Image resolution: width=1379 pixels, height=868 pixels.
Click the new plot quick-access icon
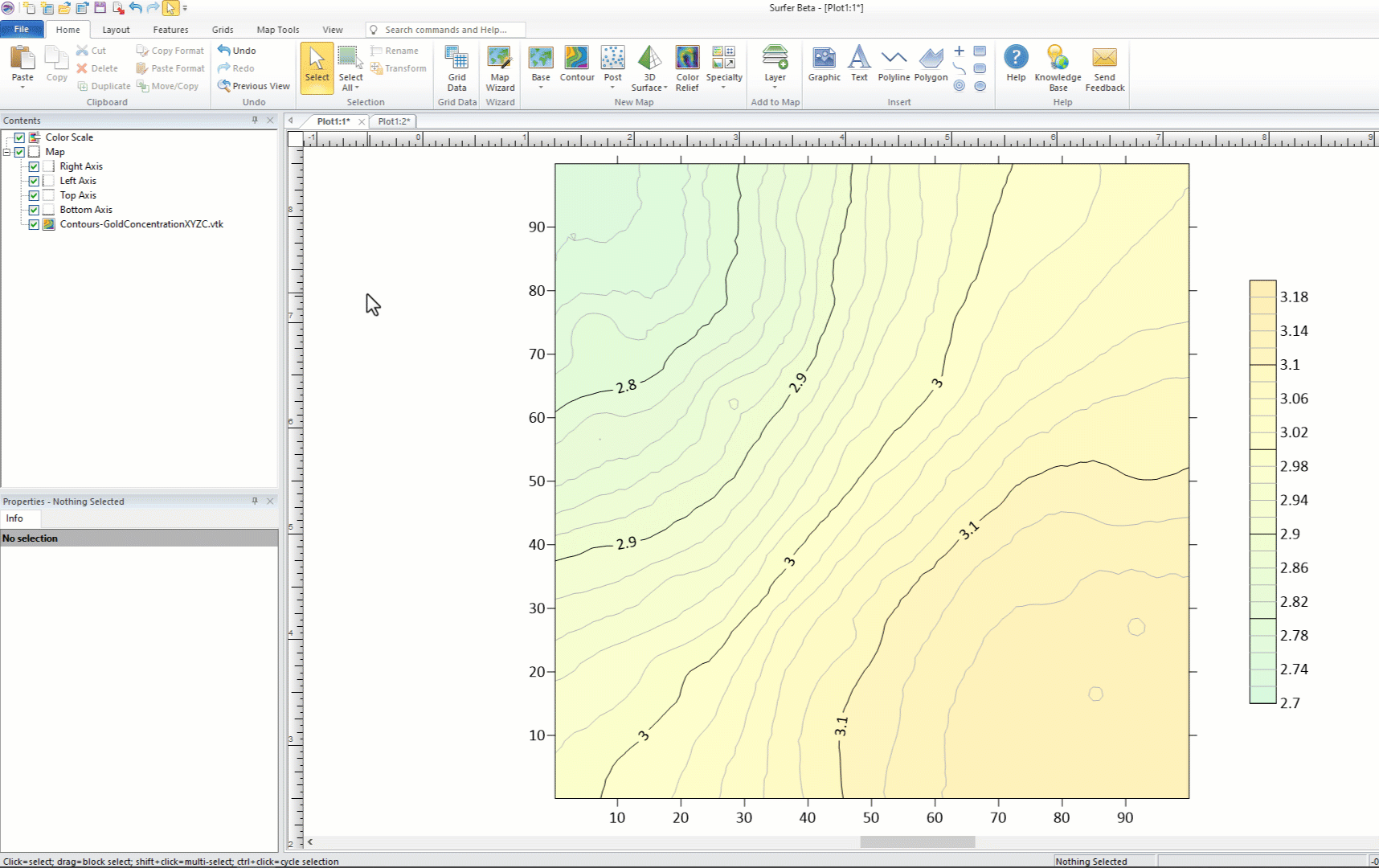point(29,8)
